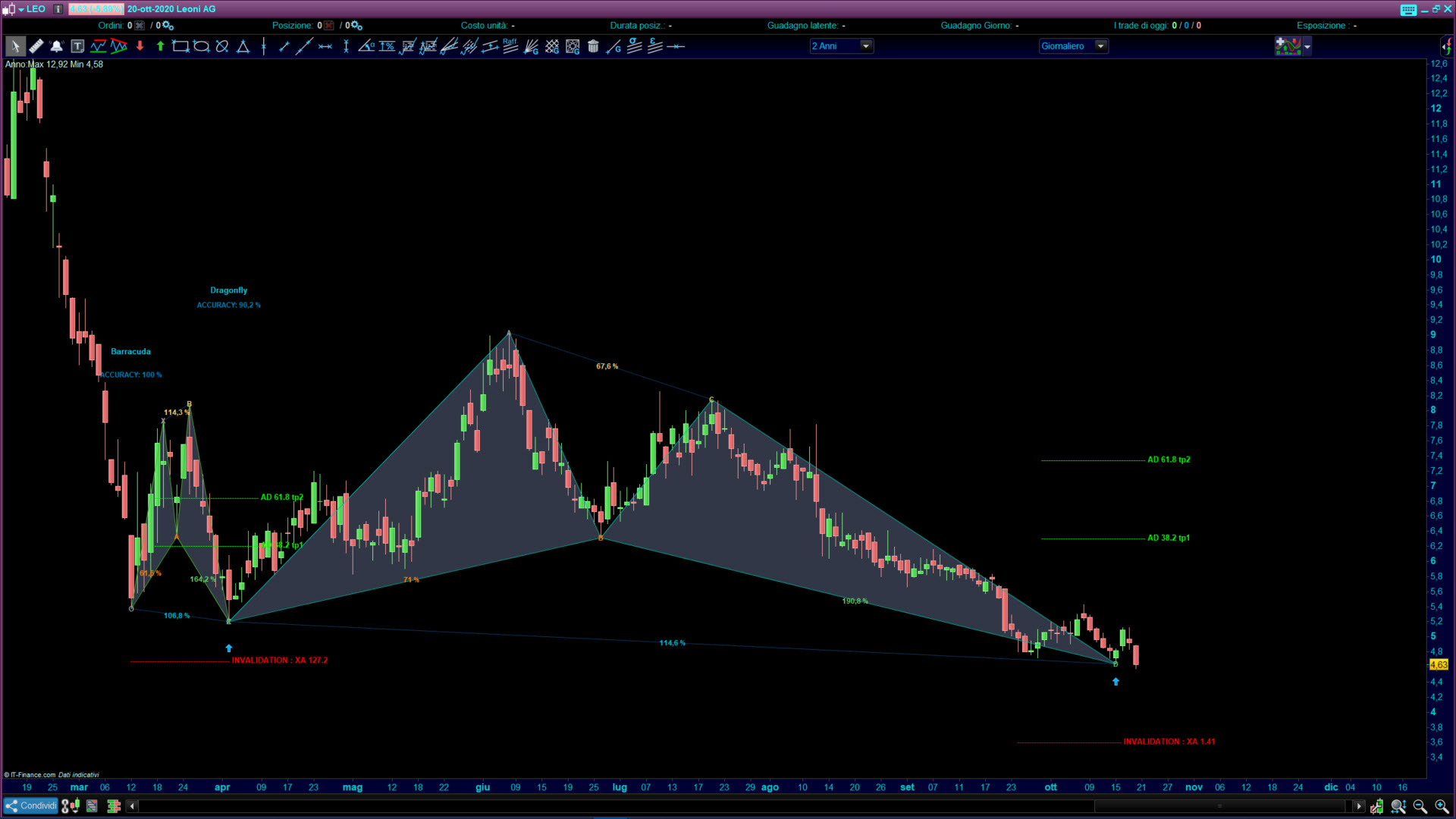Click the Condividi share button
Screen dimensions: 1456x819
30,806
